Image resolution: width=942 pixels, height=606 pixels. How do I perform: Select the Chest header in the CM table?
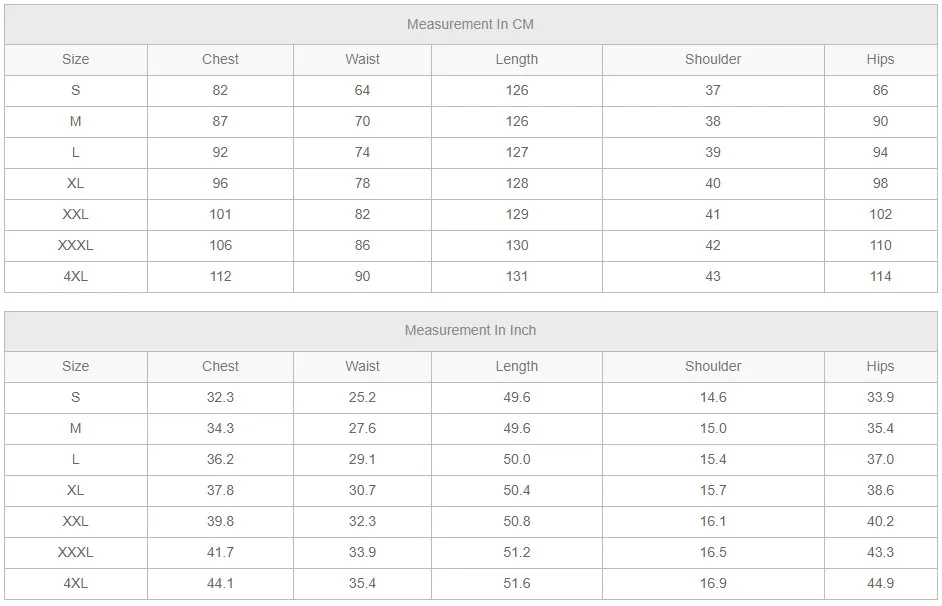coord(220,59)
